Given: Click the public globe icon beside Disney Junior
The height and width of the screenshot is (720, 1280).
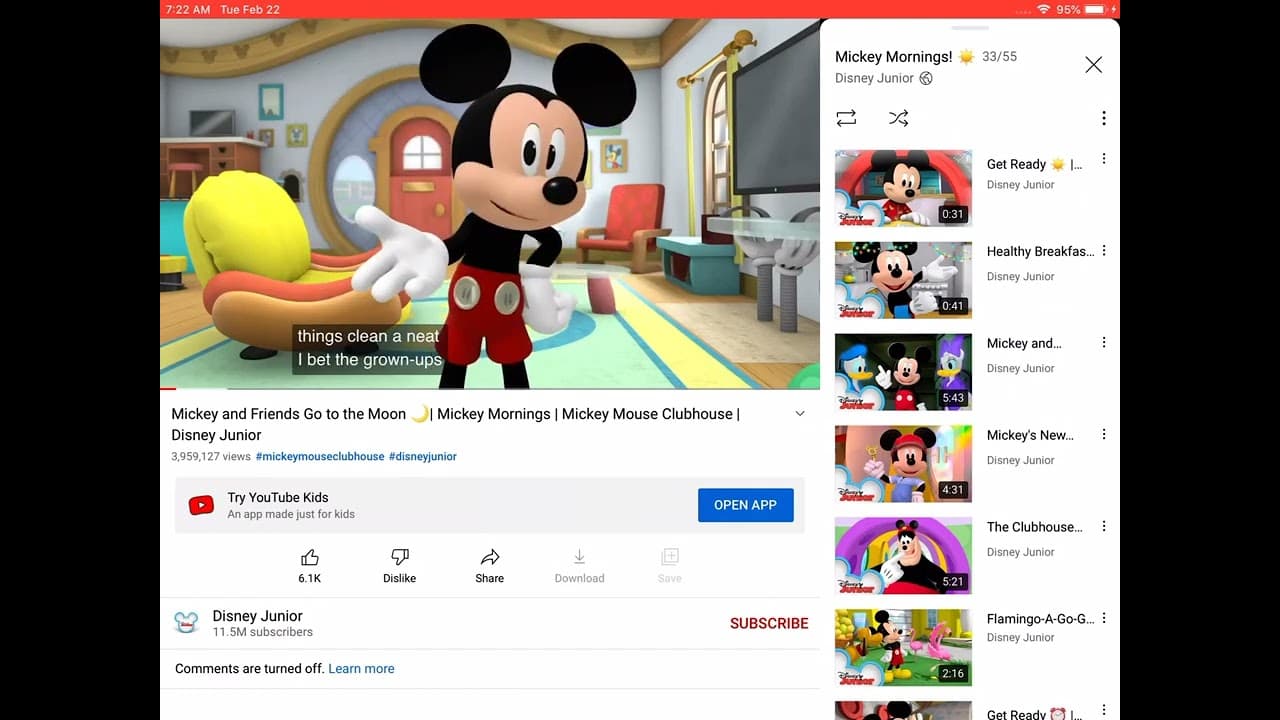Looking at the screenshot, I should coord(926,78).
